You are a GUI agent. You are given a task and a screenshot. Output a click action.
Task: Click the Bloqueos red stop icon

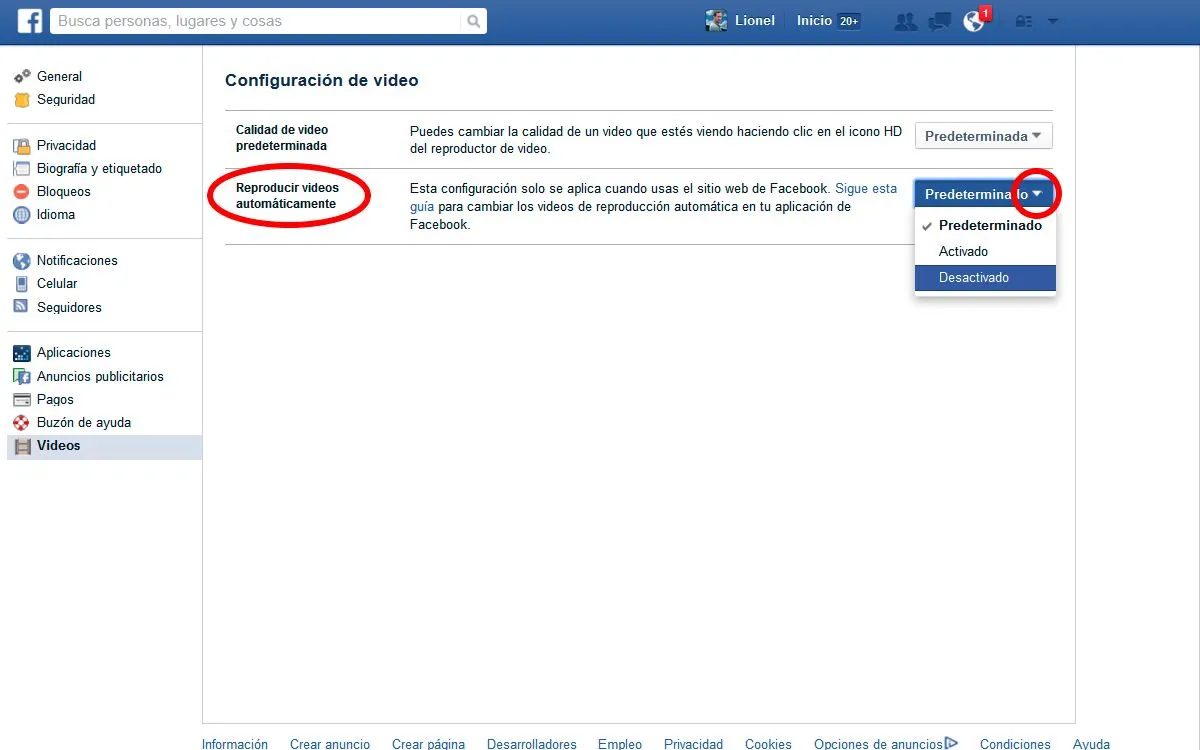pyautogui.click(x=22, y=191)
